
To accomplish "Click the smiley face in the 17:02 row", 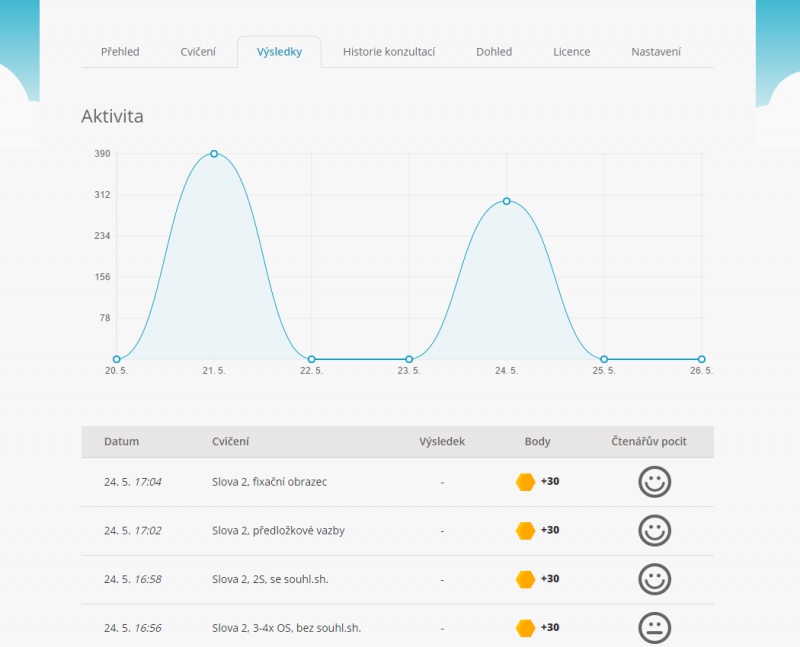I will coord(654,530).
